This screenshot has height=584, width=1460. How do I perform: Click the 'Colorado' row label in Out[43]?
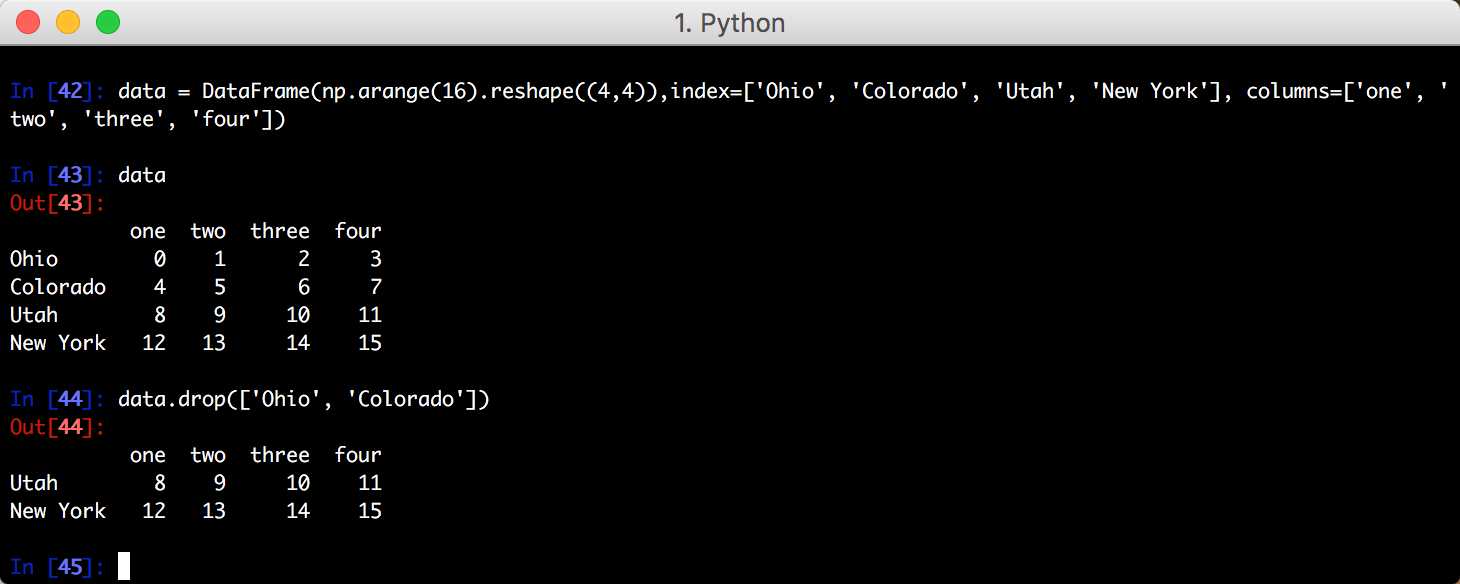58,287
